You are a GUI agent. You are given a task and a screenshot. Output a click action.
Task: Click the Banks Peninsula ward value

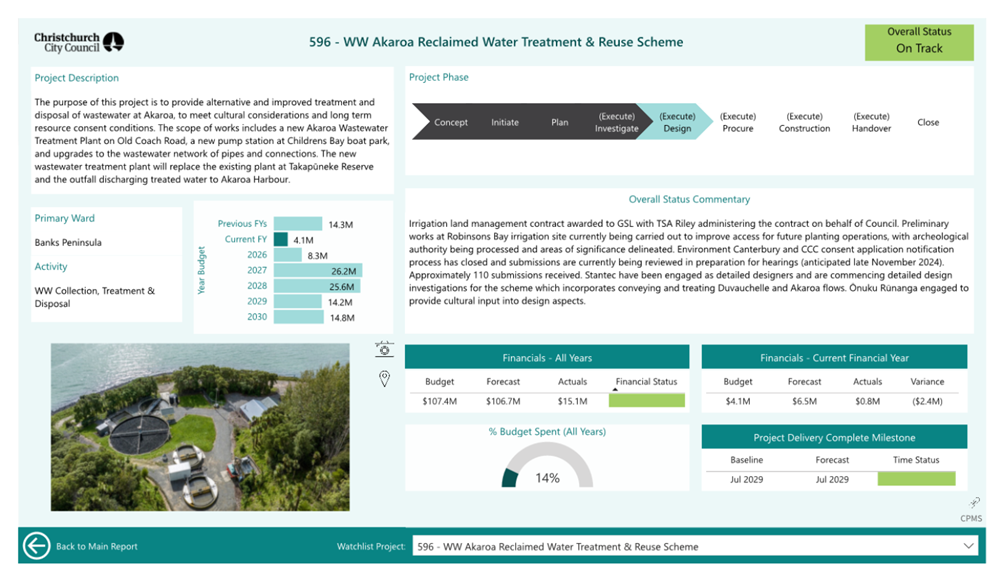coord(68,243)
